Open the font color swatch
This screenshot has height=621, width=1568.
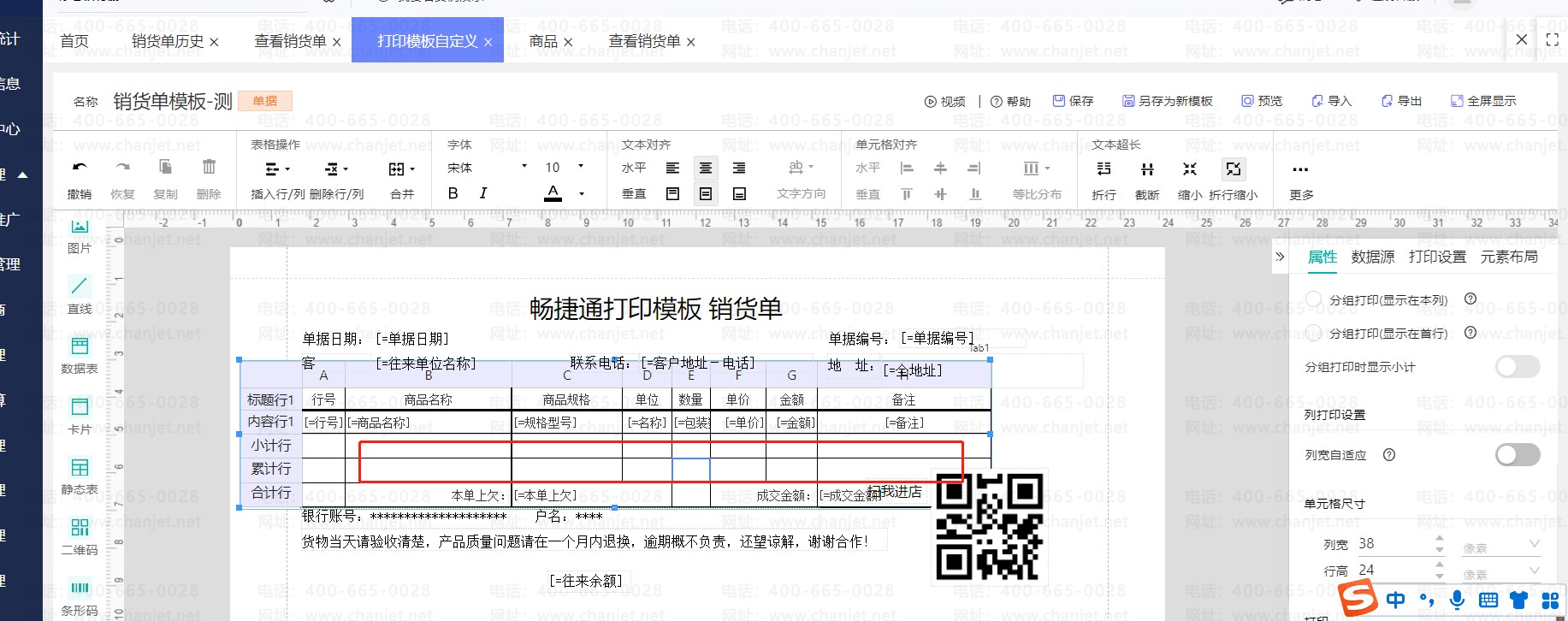point(553,193)
